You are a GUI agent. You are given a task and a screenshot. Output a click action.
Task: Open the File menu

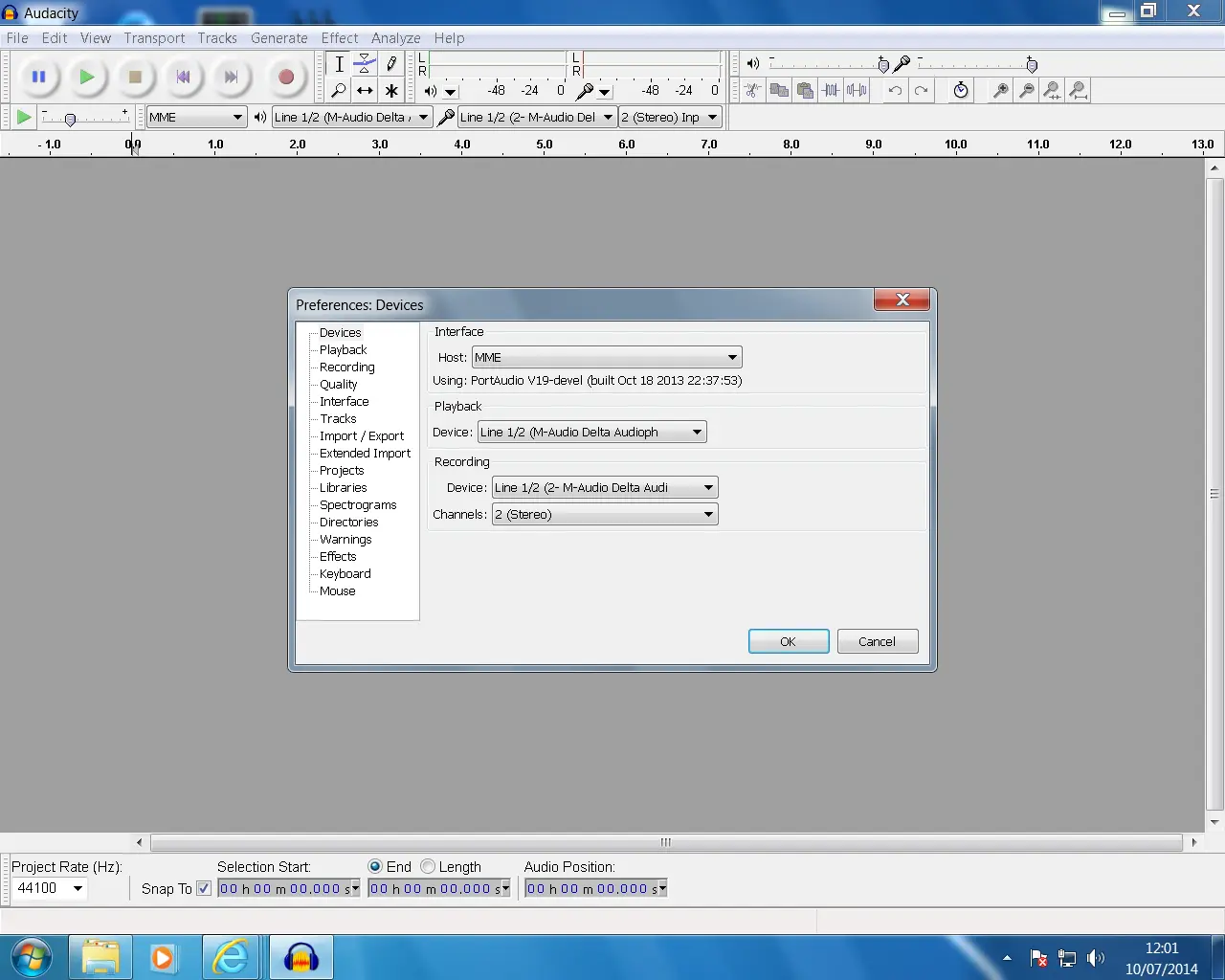(17, 38)
